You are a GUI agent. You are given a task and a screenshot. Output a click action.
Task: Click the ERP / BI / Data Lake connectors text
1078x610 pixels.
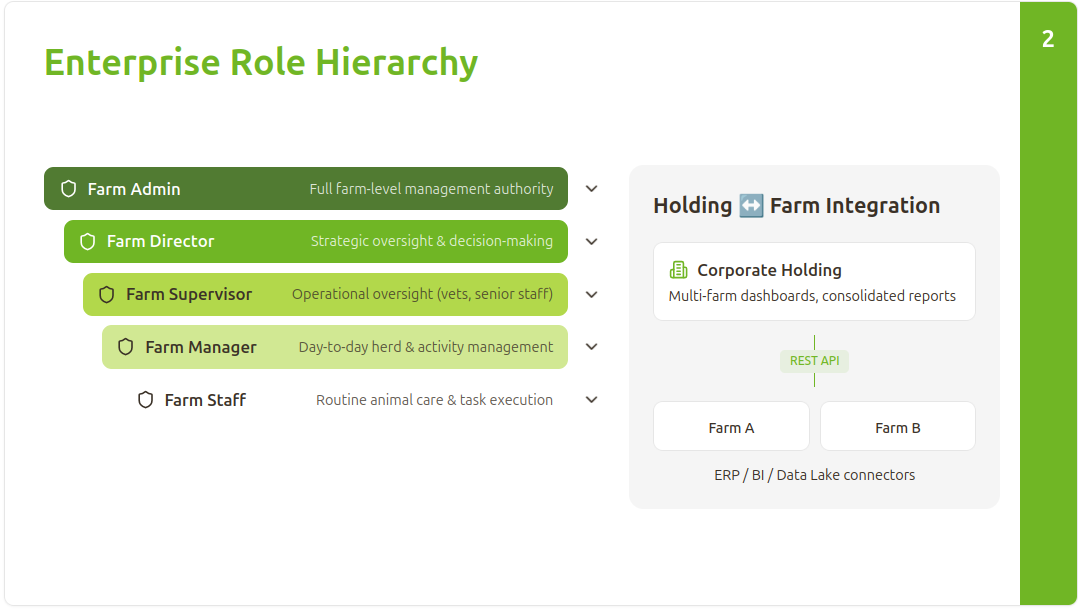[x=814, y=475]
